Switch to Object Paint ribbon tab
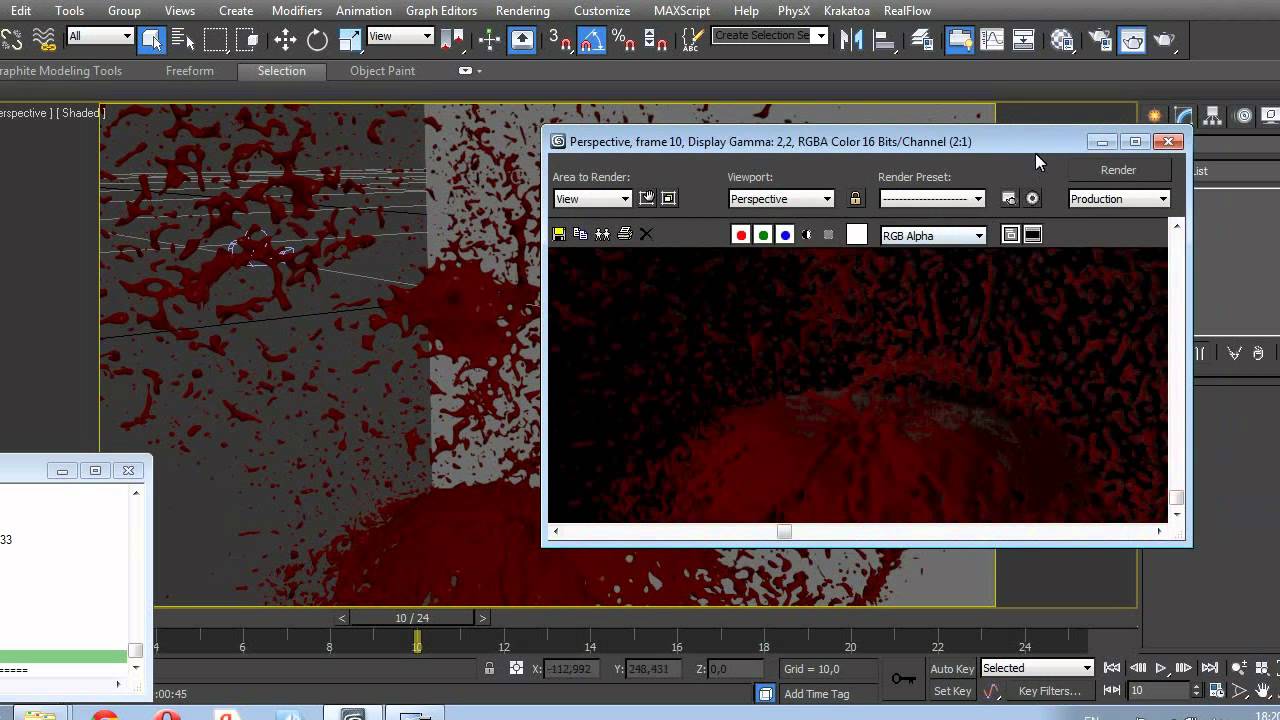This screenshot has width=1280, height=720. tap(382, 71)
